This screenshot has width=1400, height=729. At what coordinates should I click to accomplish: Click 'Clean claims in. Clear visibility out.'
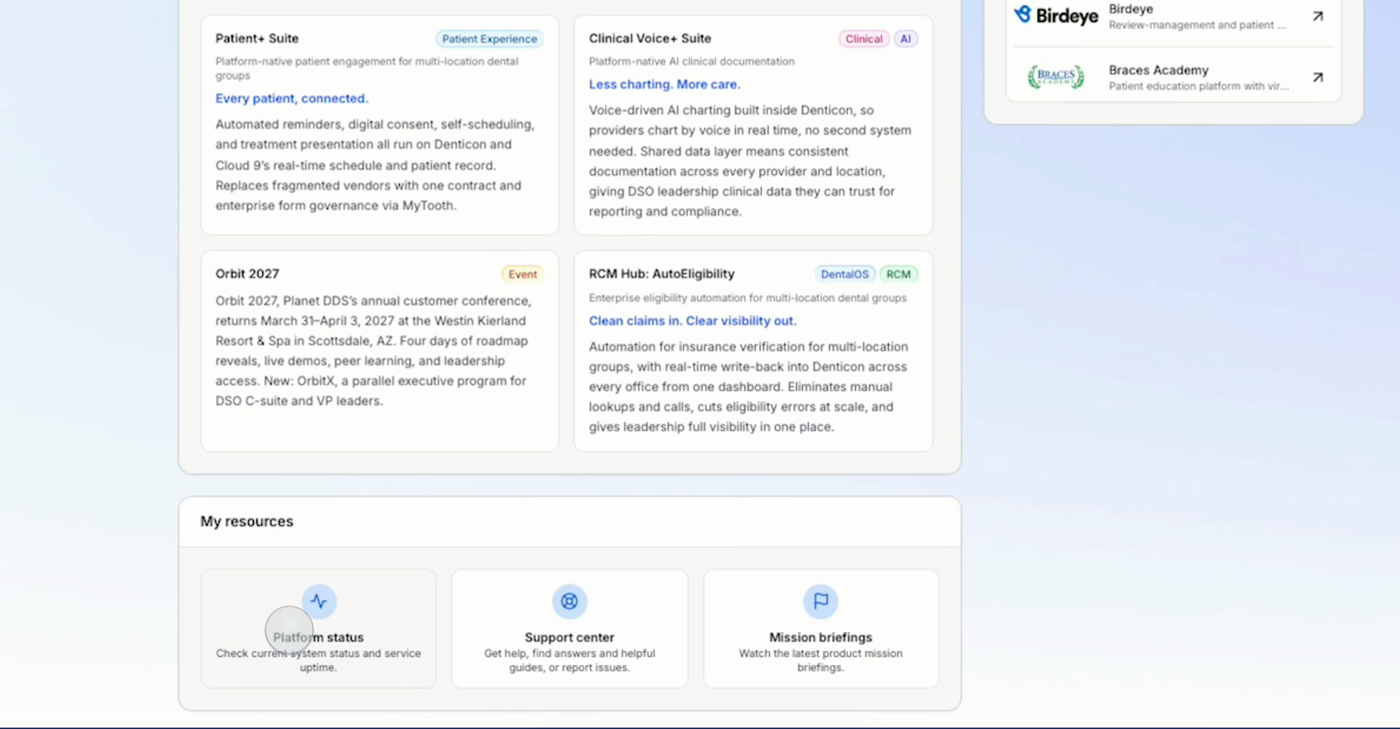[693, 321]
